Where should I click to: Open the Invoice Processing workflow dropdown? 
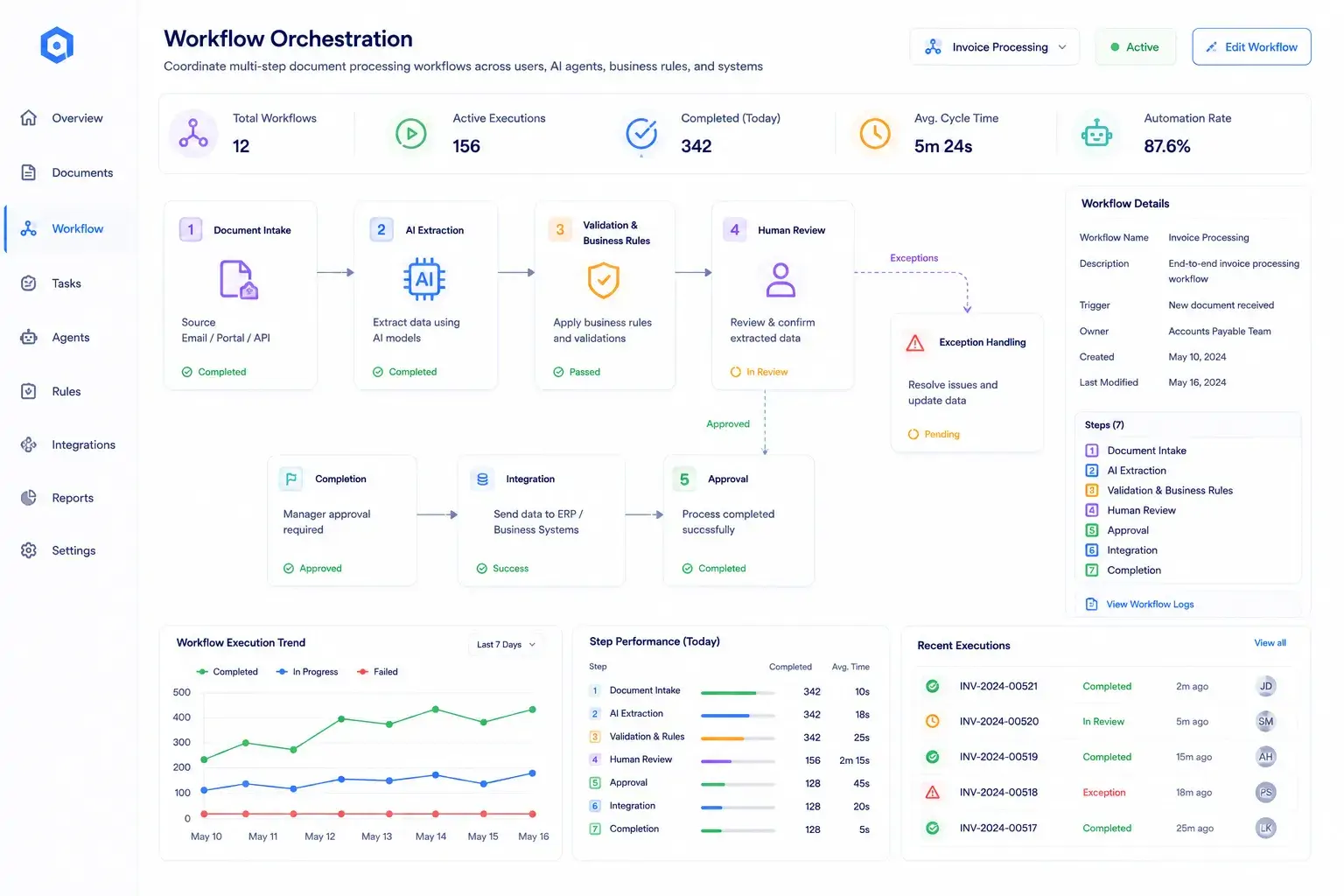995,47
